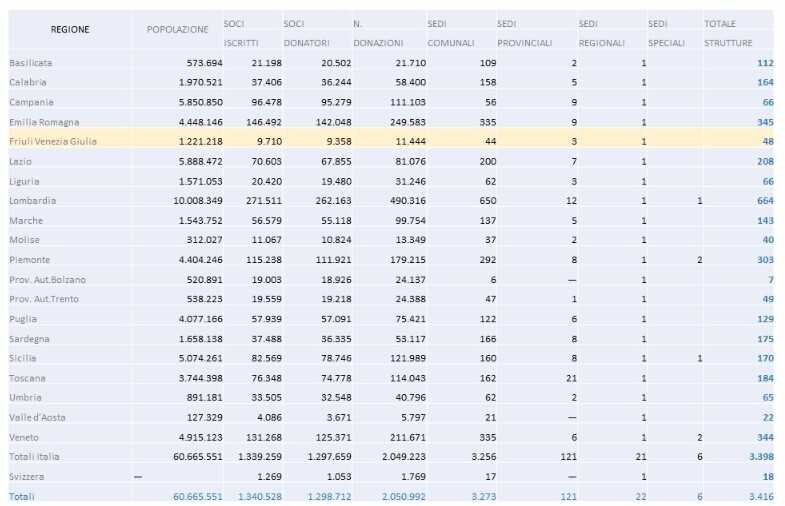The width and height of the screenshot is (785, 506).
Task: Click the Valle d'Aosta region name
Action: tap(39, 418)
